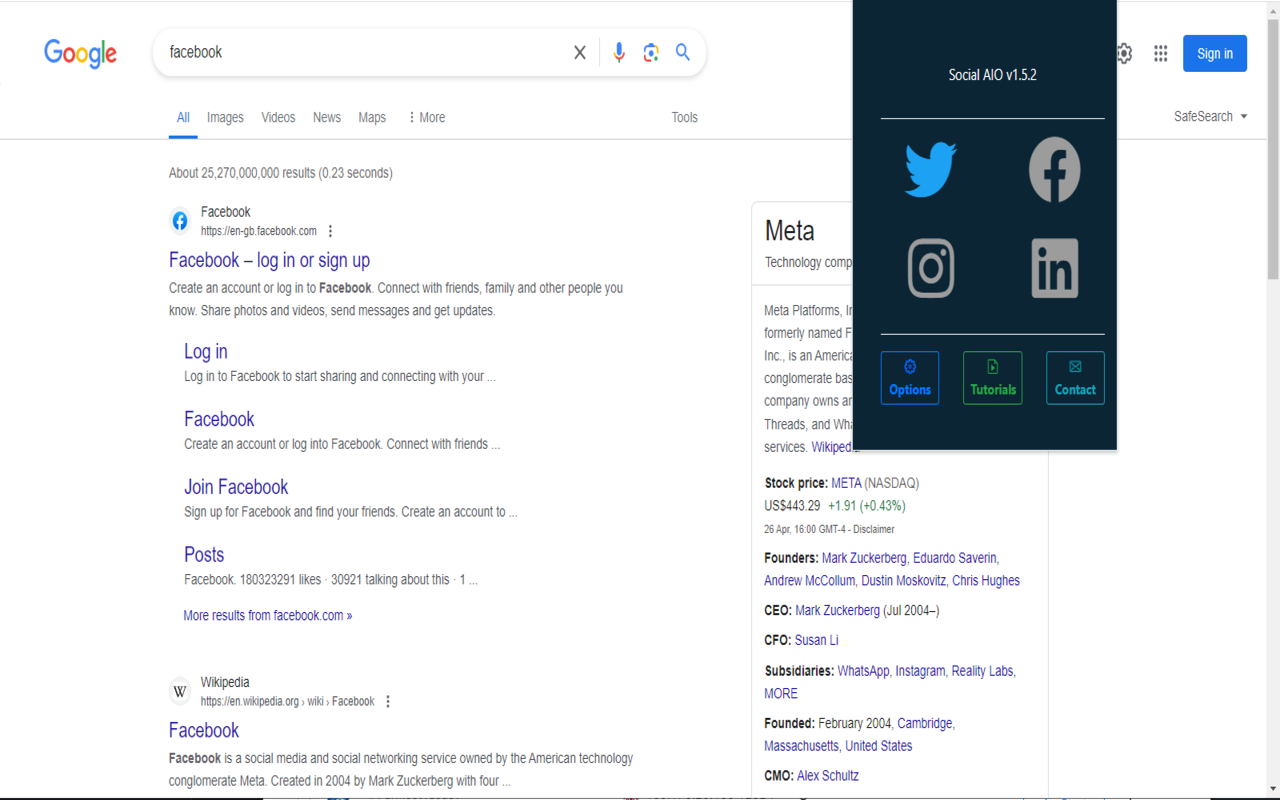Viewport: 1280px width, 800px height.
Task: Start a voice search with the microphone
Action: (x=619, y=52)
